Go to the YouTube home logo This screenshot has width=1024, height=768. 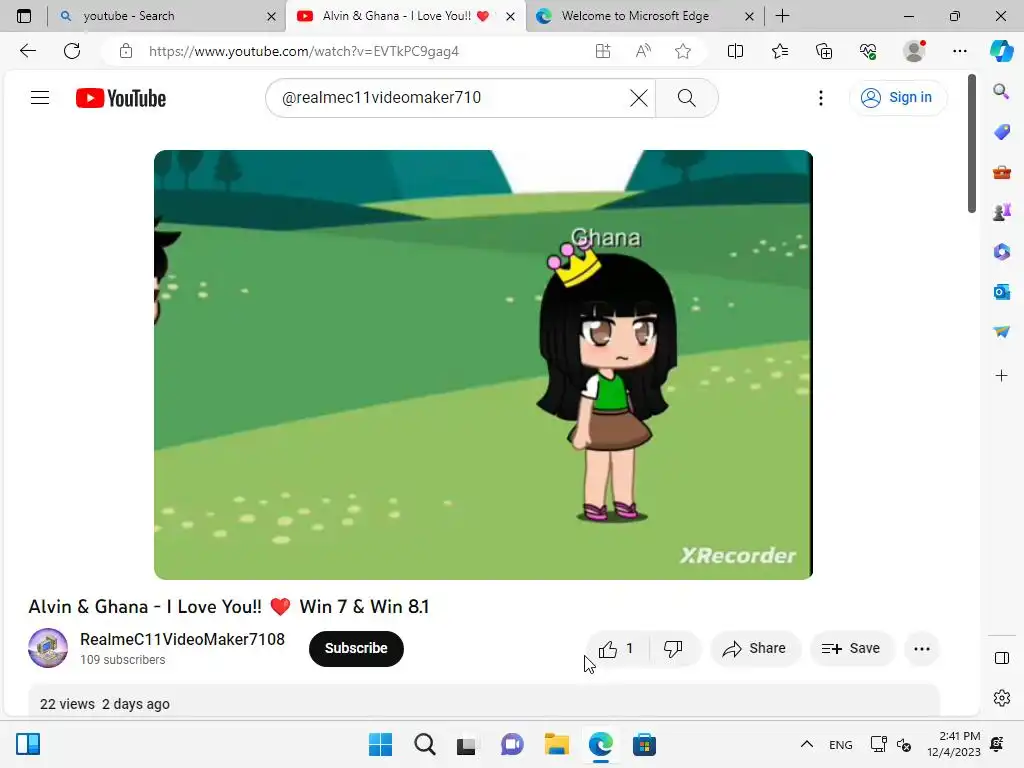pos(121,98)
